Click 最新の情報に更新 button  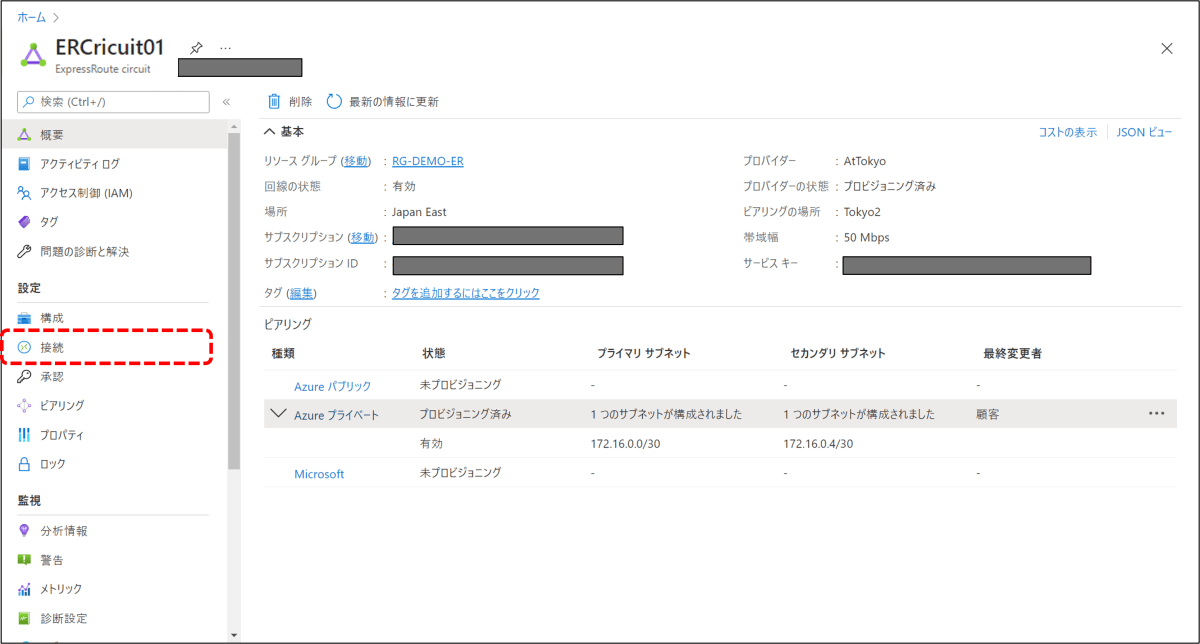(x=382, y=101)
